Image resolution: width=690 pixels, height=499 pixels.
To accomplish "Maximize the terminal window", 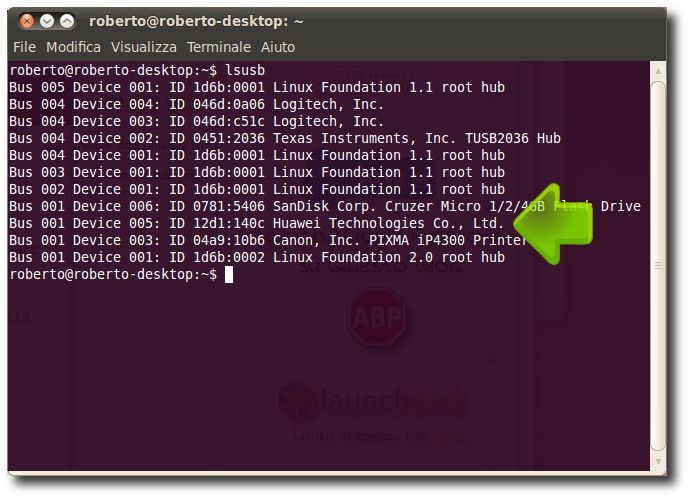I will coord(67,21).
